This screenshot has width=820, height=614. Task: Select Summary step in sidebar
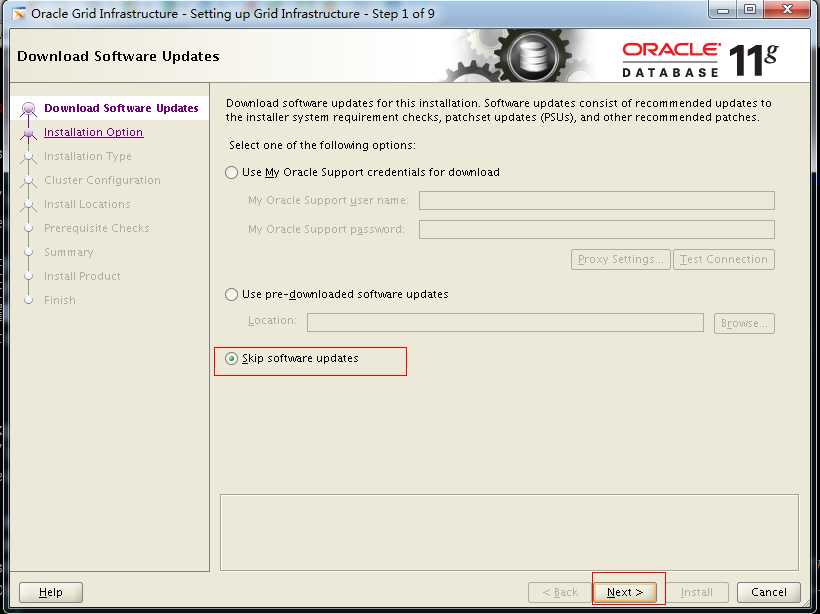coord(69,252)
